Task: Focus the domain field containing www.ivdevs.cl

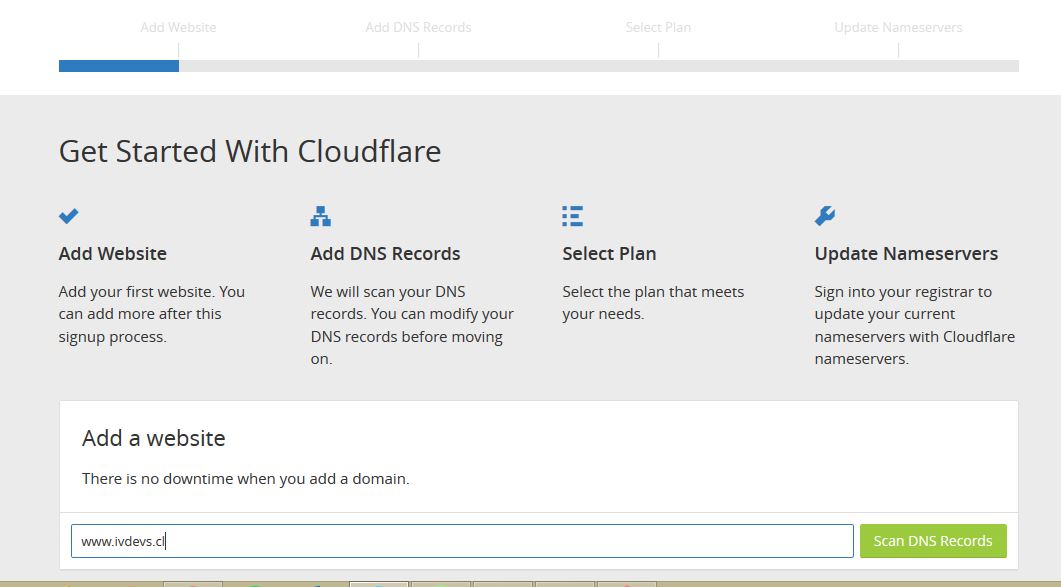Action: point(462,541)
